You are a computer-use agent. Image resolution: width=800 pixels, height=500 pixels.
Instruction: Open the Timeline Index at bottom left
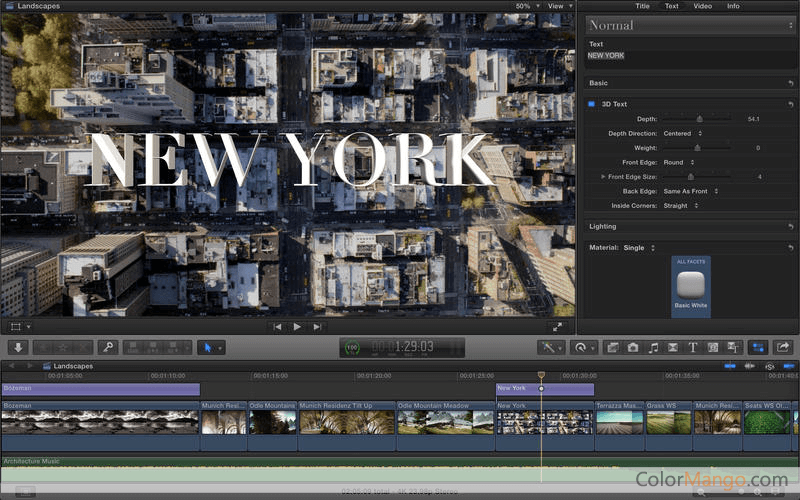pyautogui.click(x=25, y=492)
